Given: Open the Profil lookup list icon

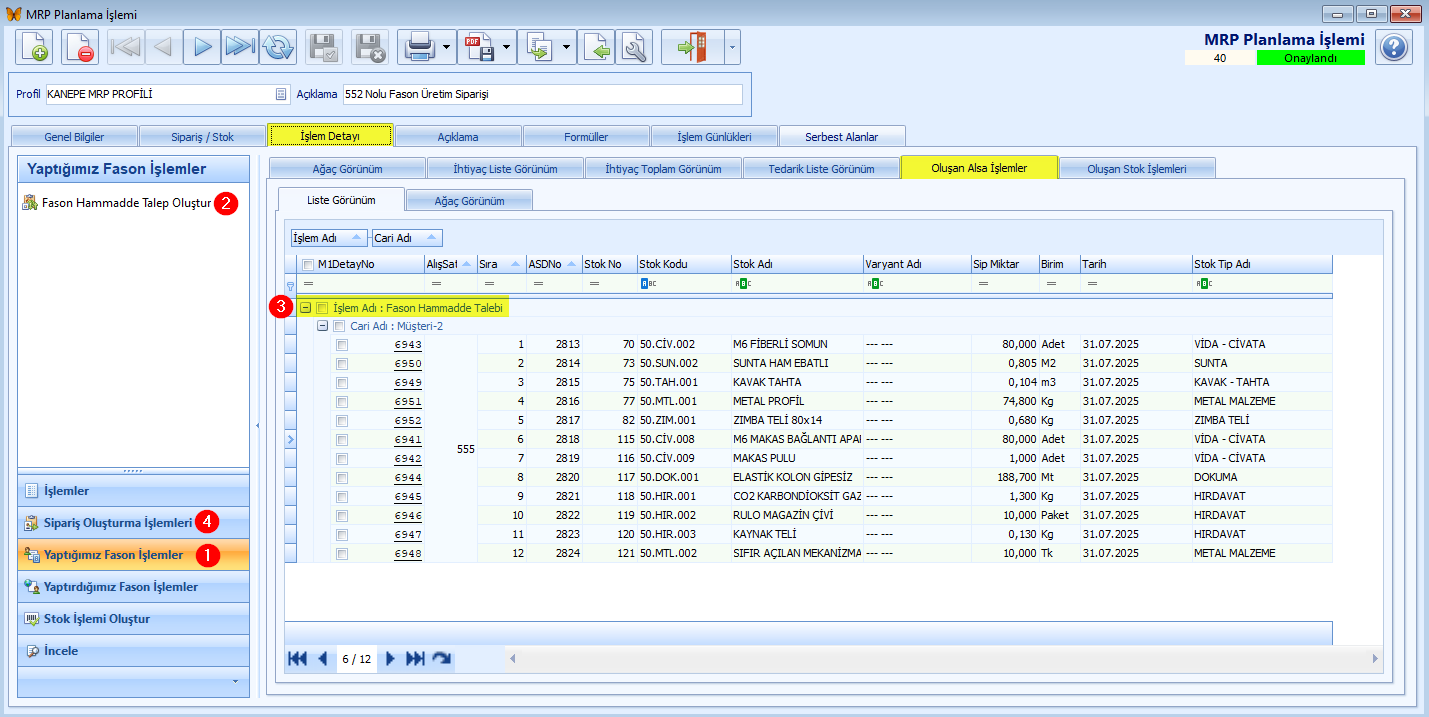Looking at the screenshot, I should [281, 94].
